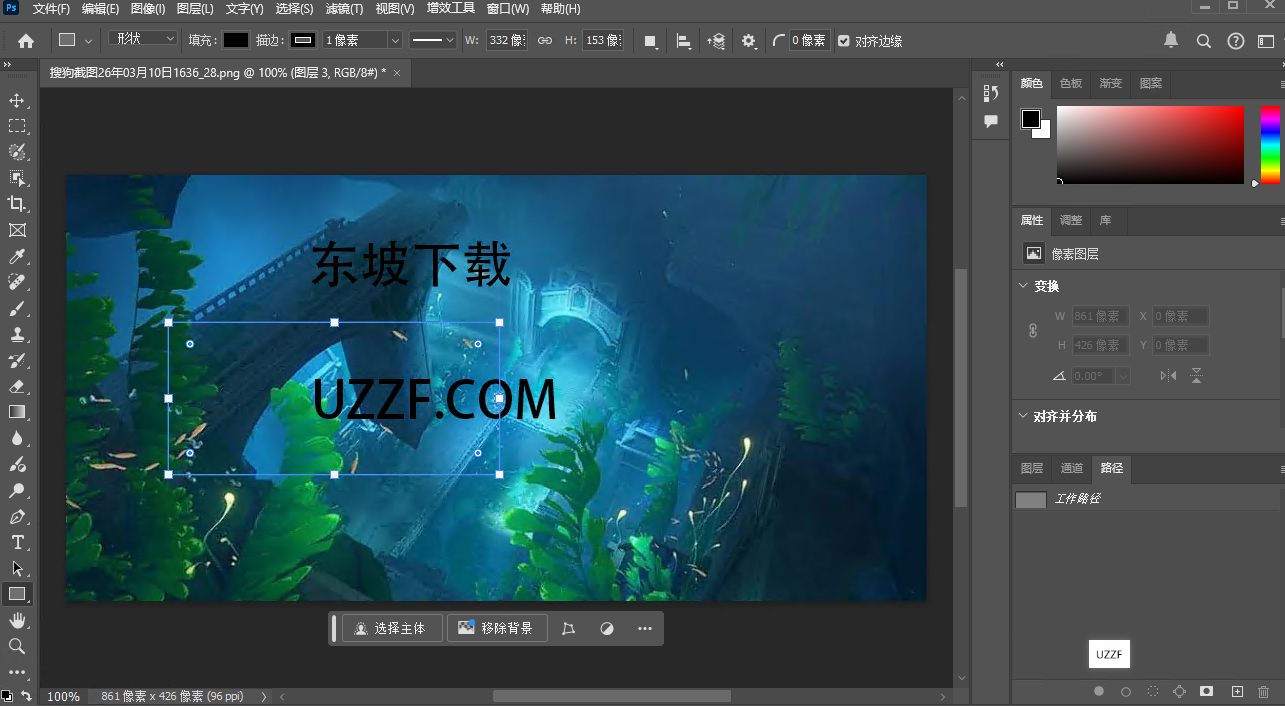1285x706 pixels.
Task: Select the Eyedropper tool
Action: click(x=17, y=257)
